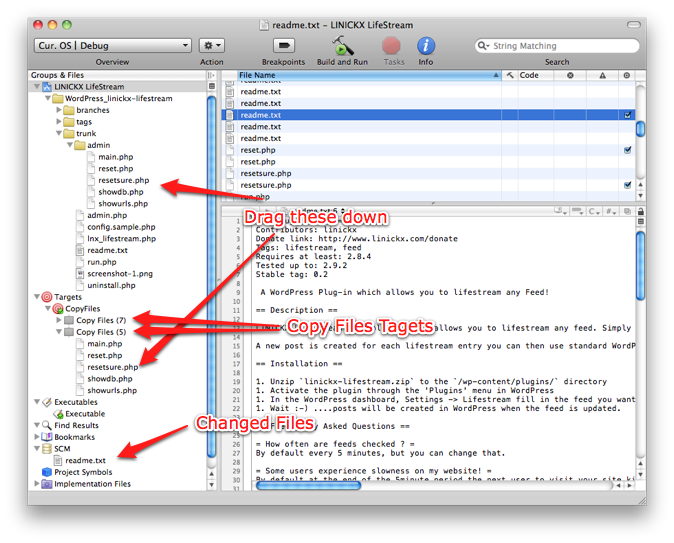Select the Project Symbols cube icon
The image size is (674, 543).
[47, 472]
